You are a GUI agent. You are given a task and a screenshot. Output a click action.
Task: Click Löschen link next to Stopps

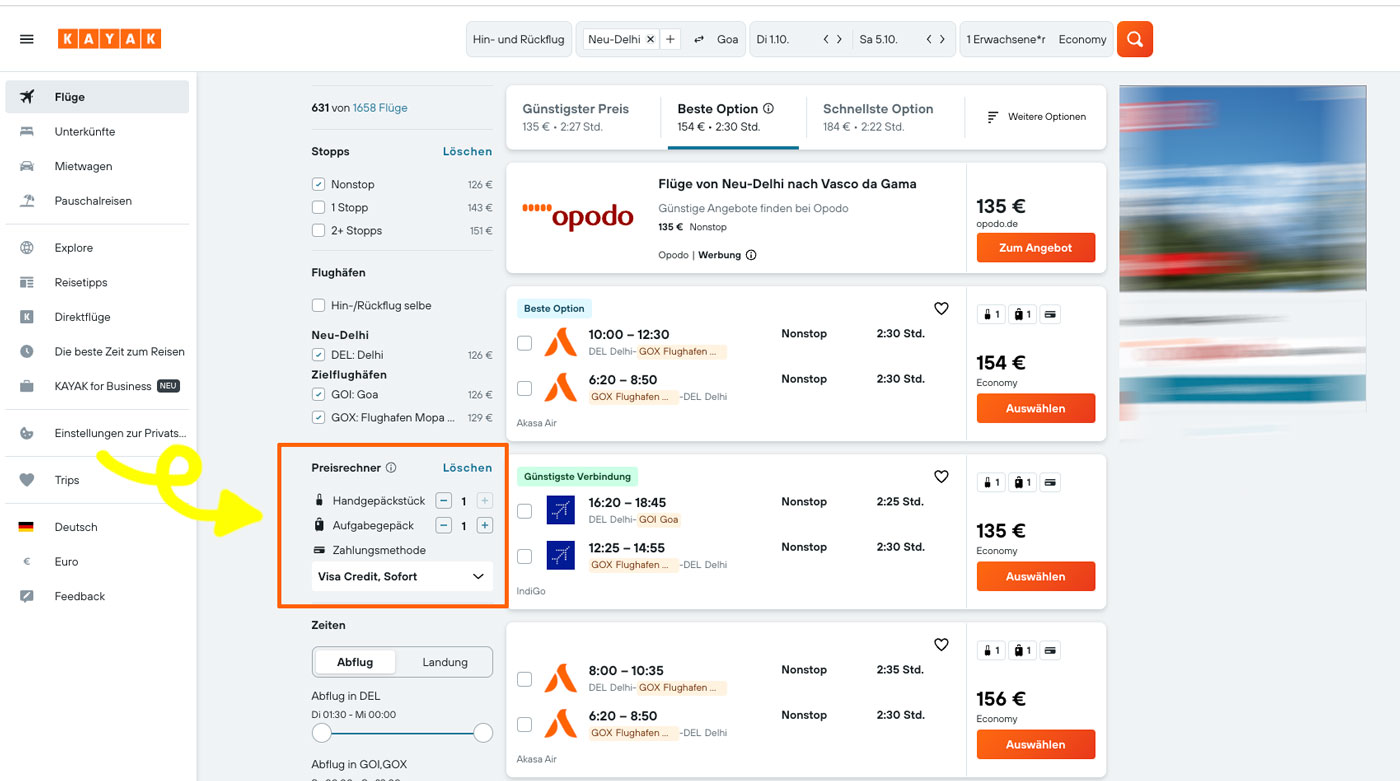click(467, 152)
